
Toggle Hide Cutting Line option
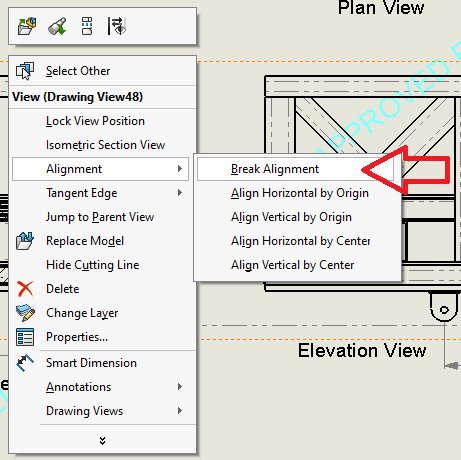pyautogui.click(x=93, y=265)
